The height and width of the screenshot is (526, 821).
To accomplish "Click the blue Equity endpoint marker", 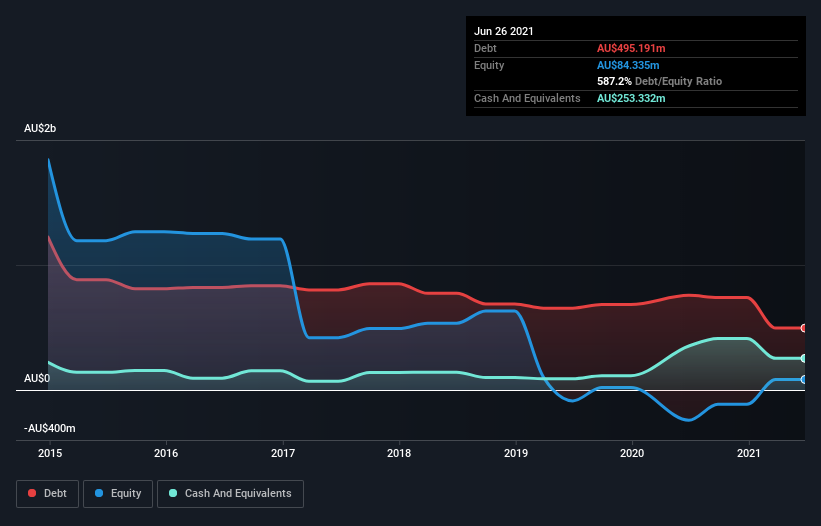I will click(x=804, y=379).
